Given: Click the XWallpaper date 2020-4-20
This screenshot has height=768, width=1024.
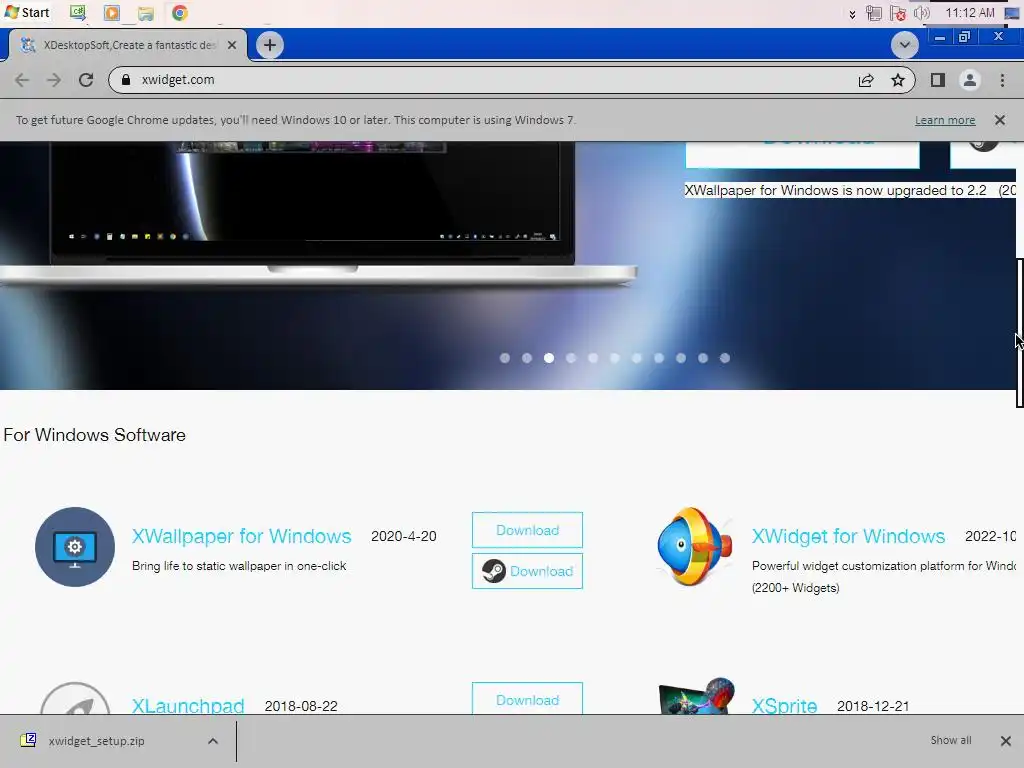Looking at the screenshot, I should pyautogui.click(x=404, y=536).
